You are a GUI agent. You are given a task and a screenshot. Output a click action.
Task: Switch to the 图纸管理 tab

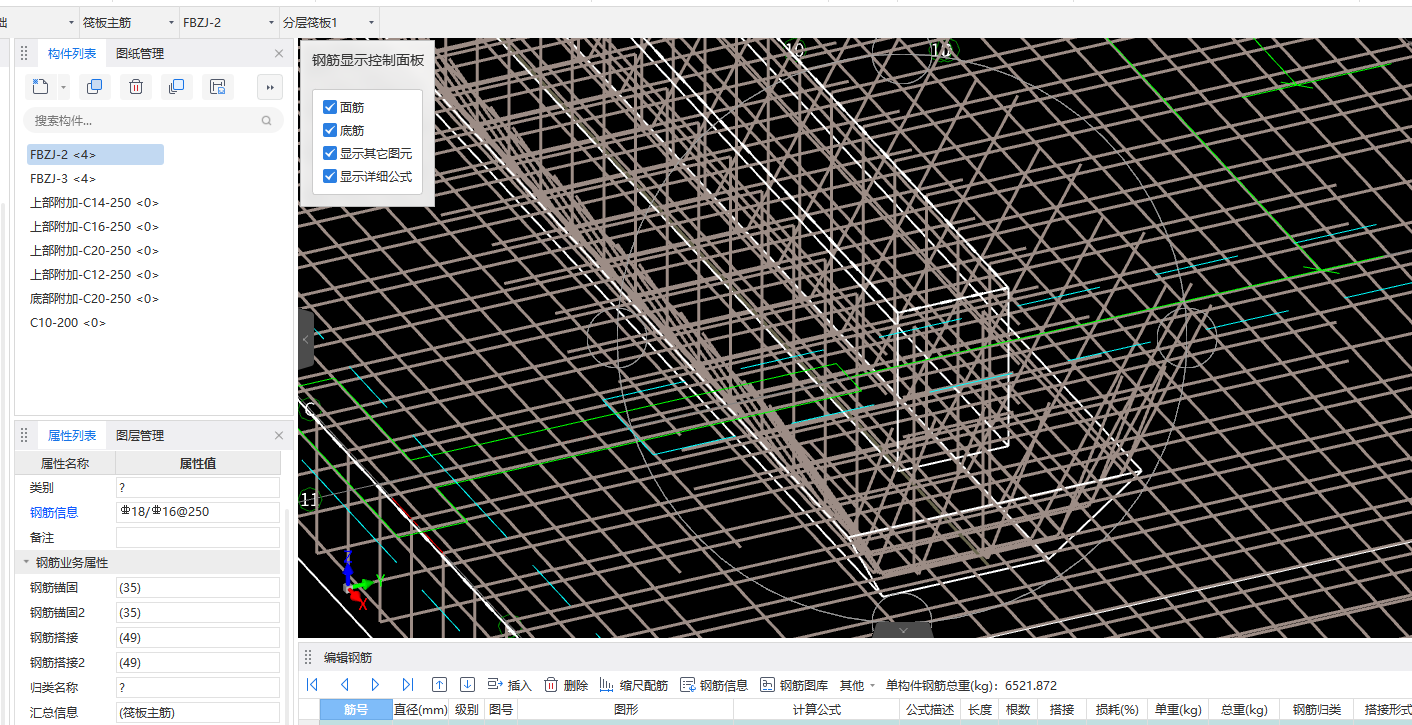pyautogui.click(x=140, y=54)
